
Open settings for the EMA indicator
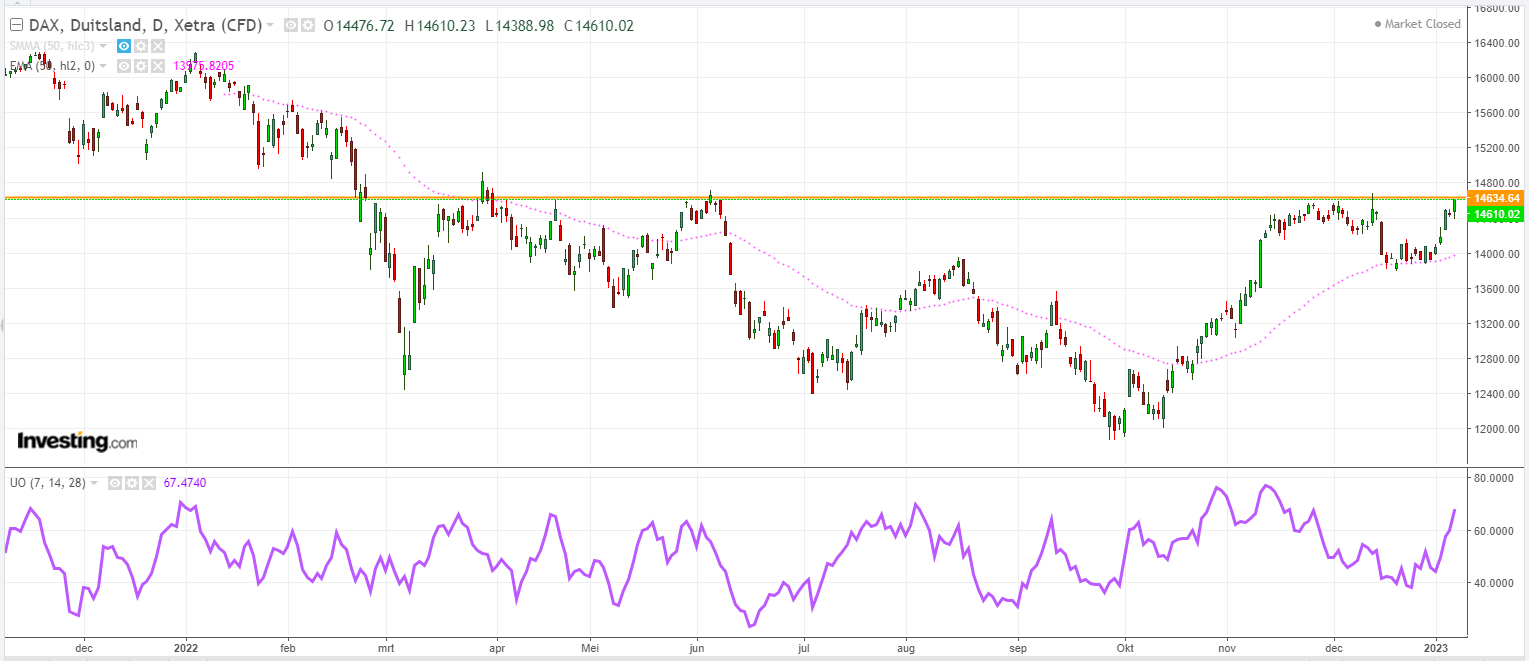(141, 66)
